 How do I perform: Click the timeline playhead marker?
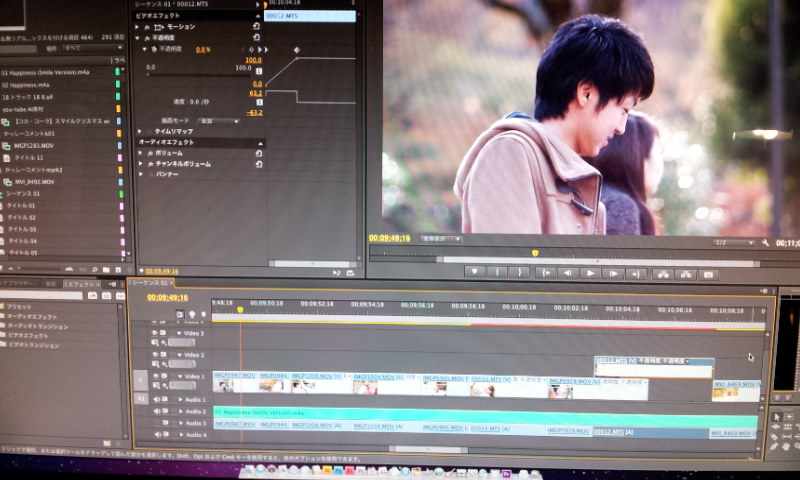(x=240, y=310)
